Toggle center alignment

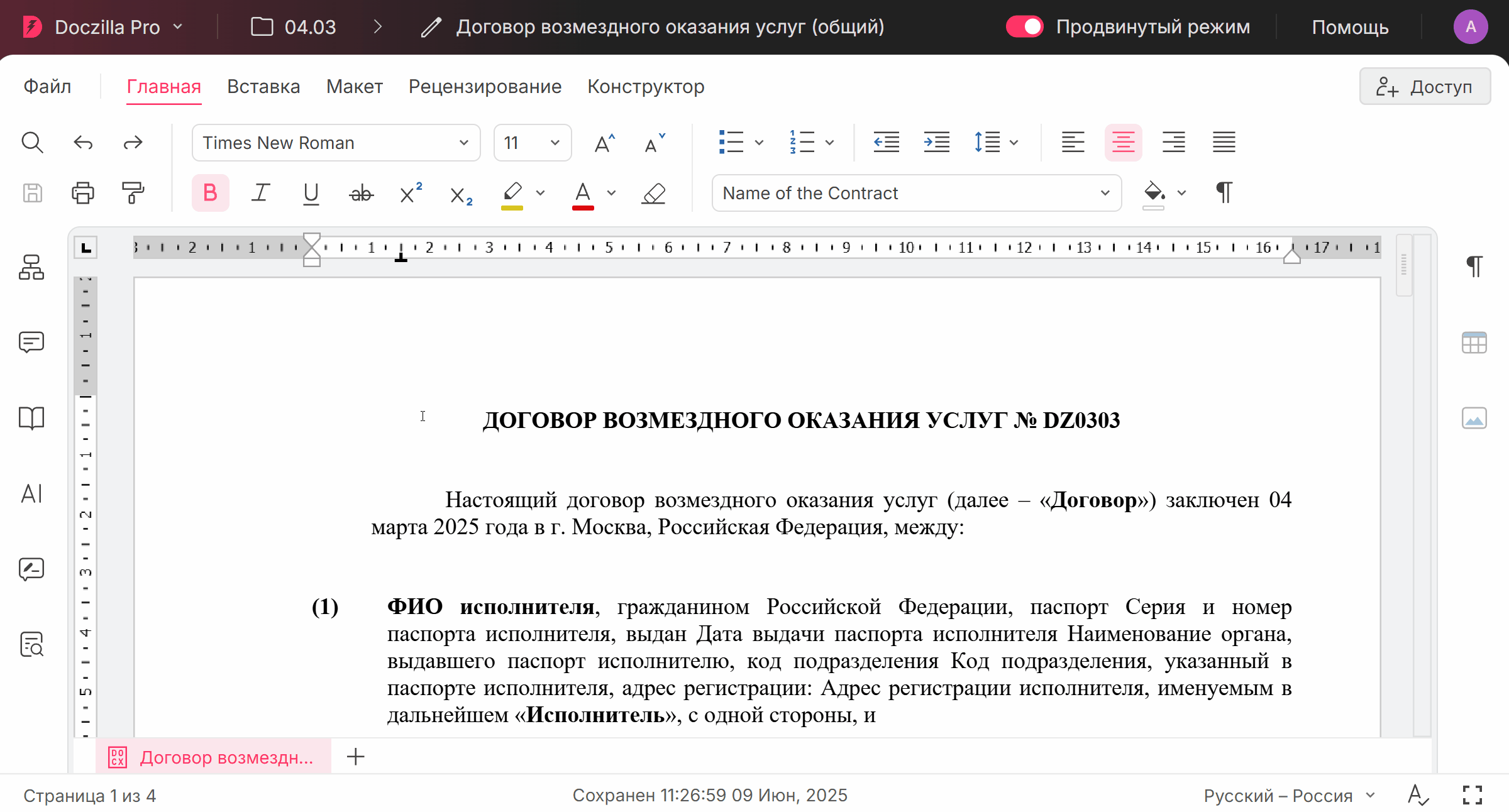(1124, 143)
